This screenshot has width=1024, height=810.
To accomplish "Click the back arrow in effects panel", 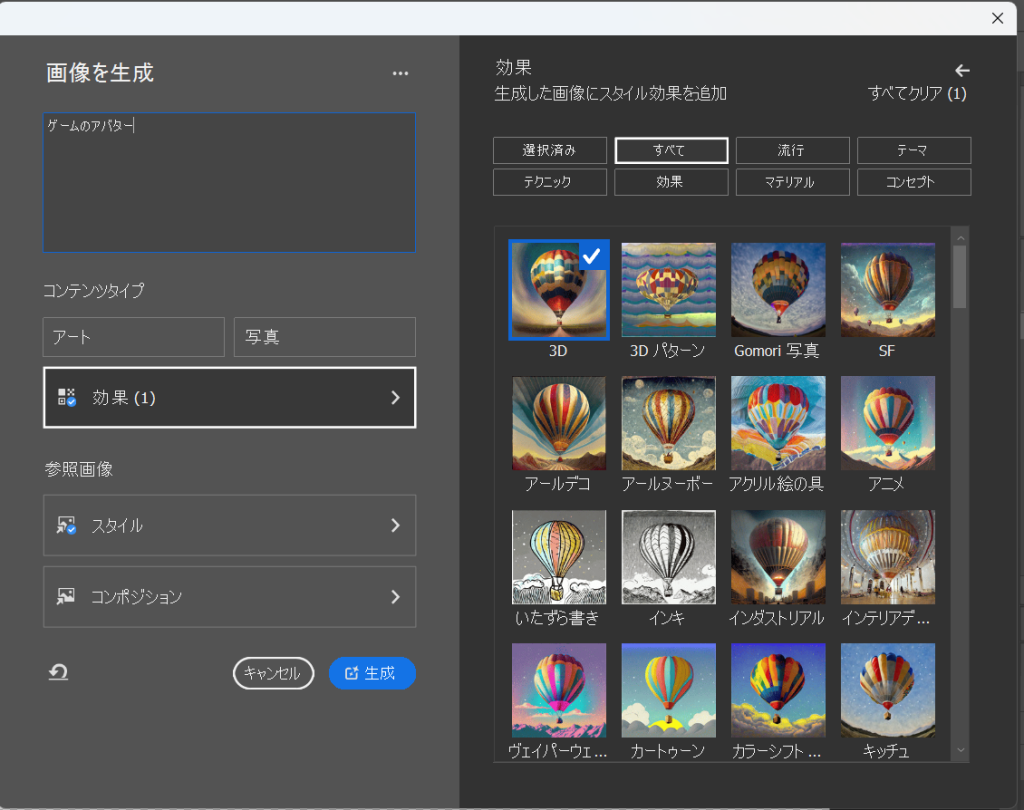I will (x=962, y=70).
